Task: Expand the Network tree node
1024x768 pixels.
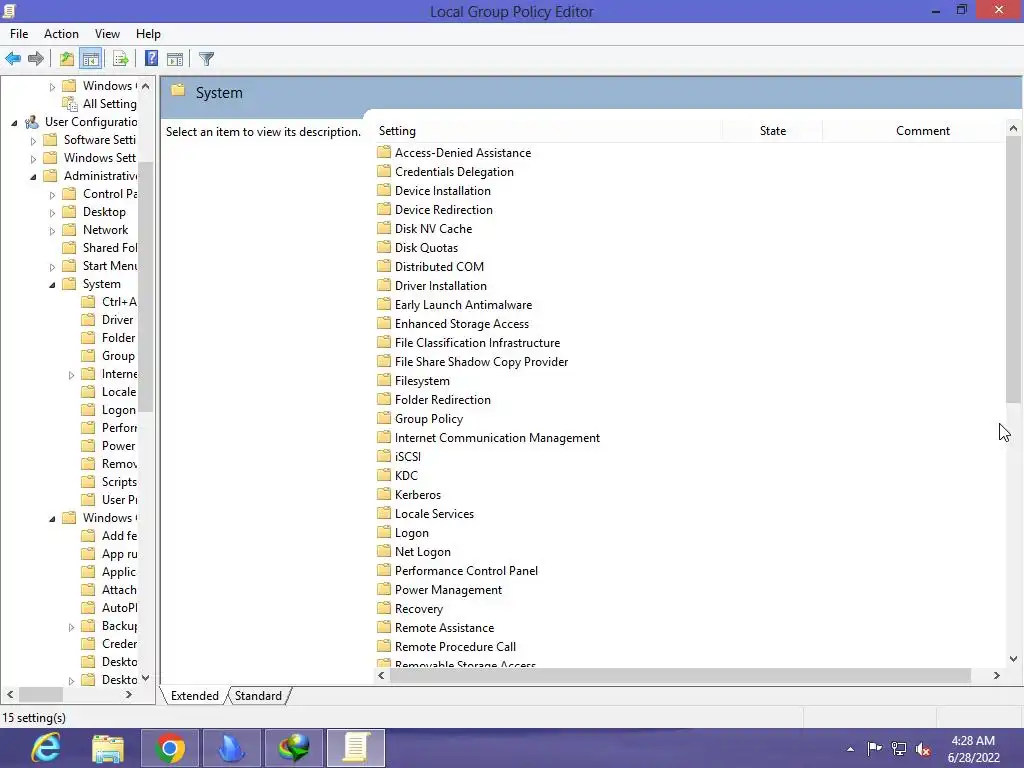Action: pyautogui.click(x=52, y=231)
